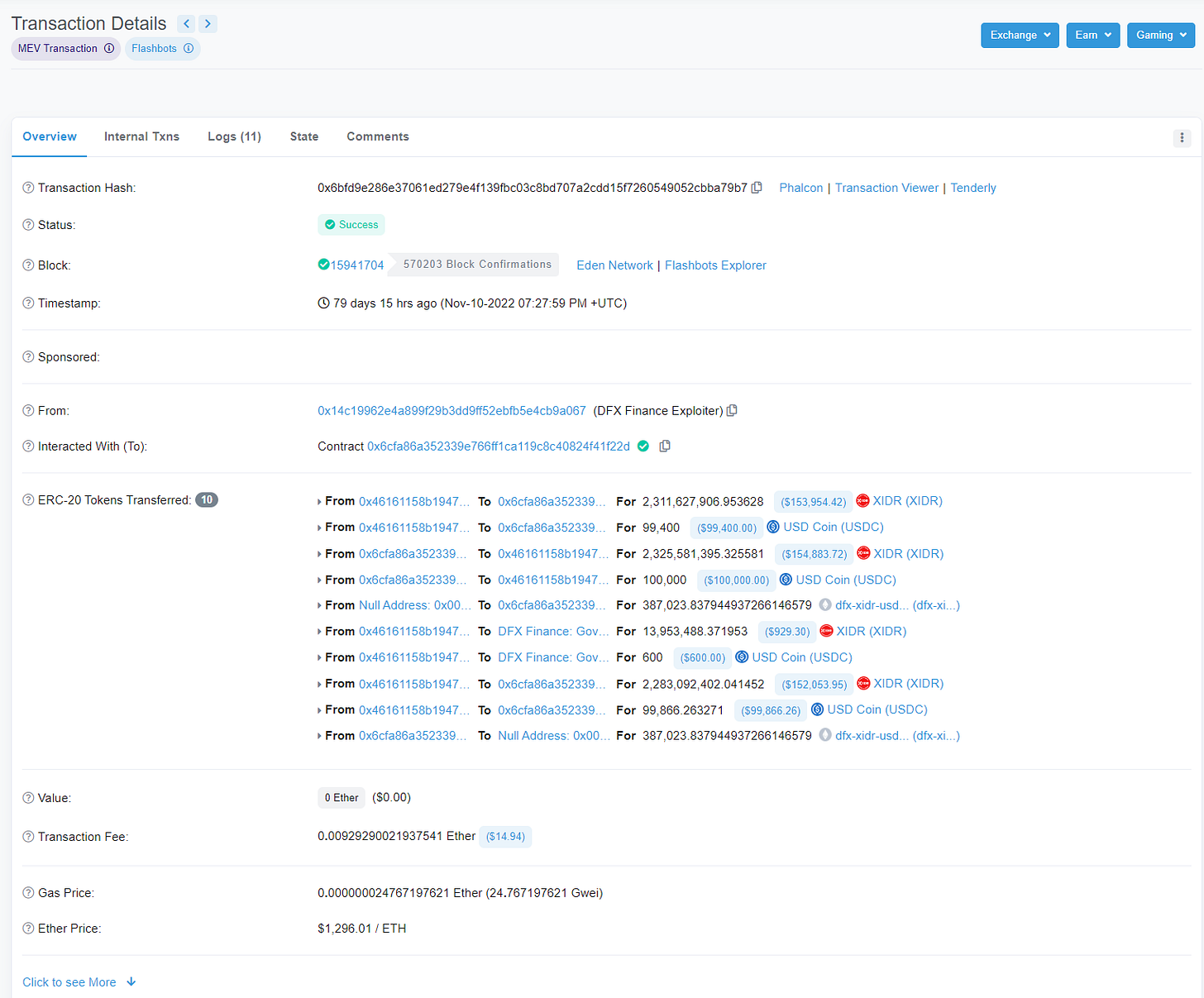Image resolution: width=1204 pixels, height=998 pixels.
Task: Expand Click to see More section
Action: tap(79, 982)
